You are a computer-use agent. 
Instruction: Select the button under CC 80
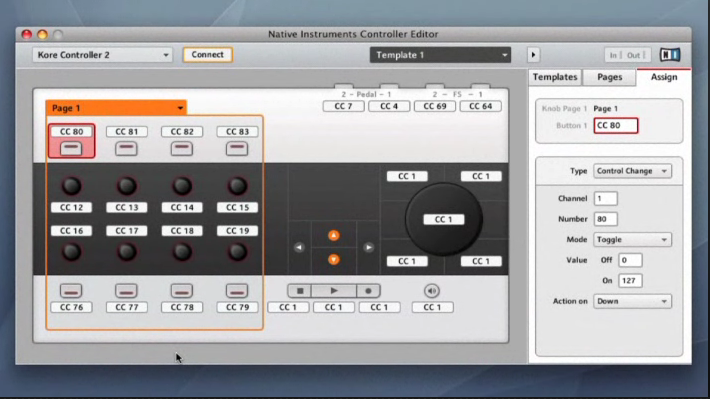71,148
